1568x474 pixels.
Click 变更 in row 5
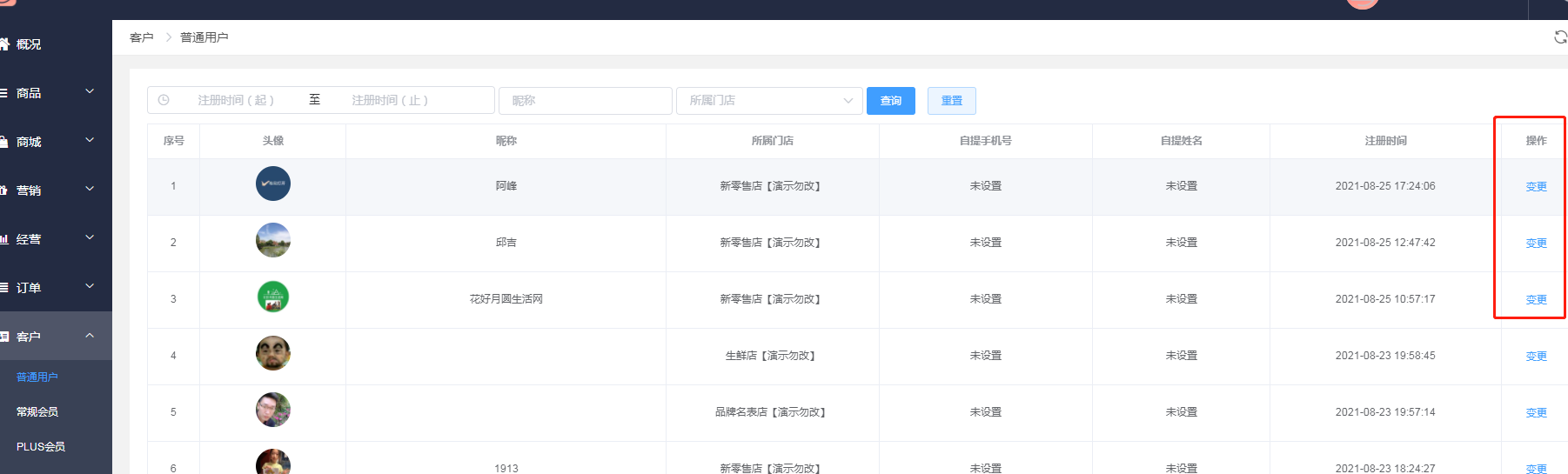click(1537, 413)
